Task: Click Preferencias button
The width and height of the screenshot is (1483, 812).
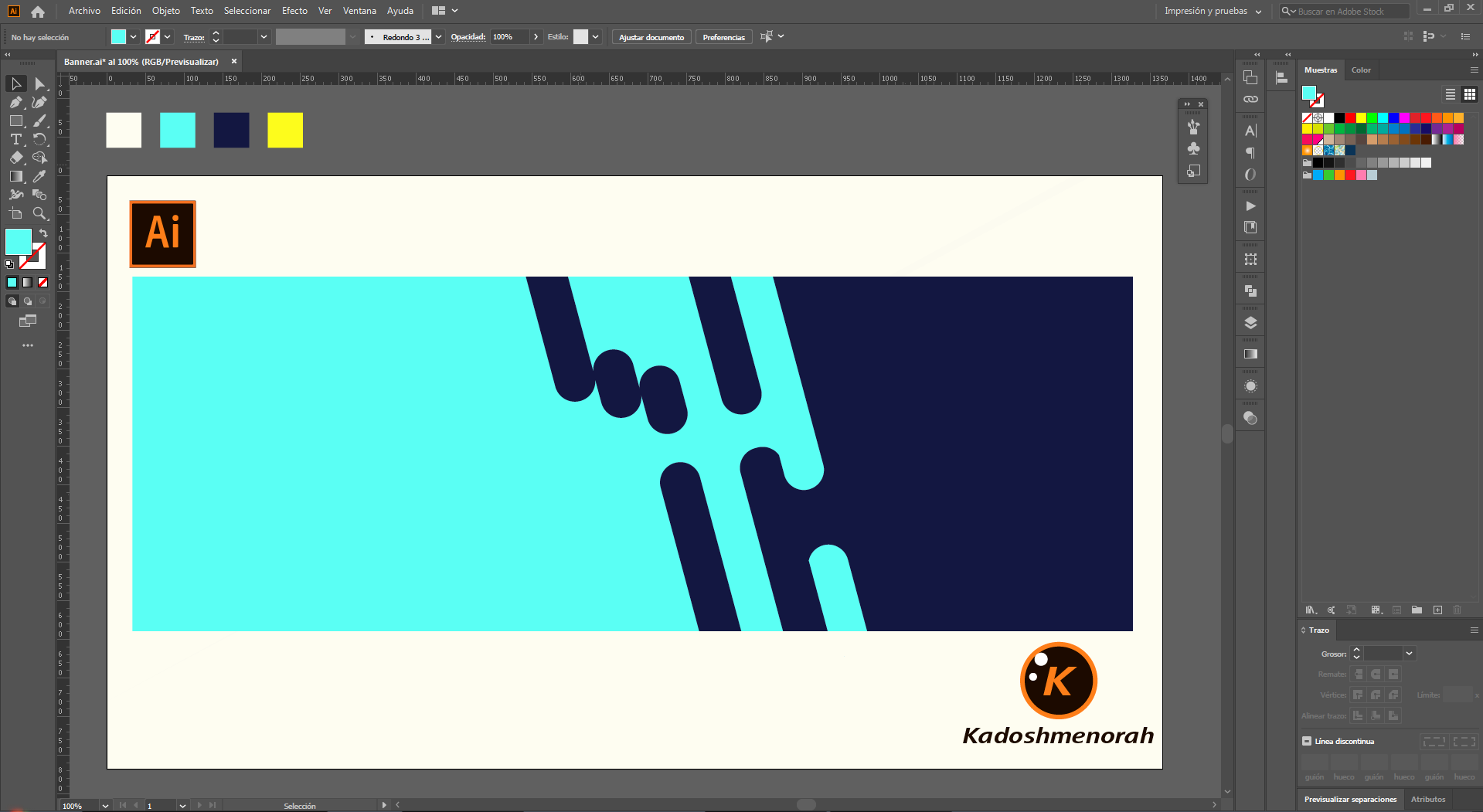Action: pos(724,37)
